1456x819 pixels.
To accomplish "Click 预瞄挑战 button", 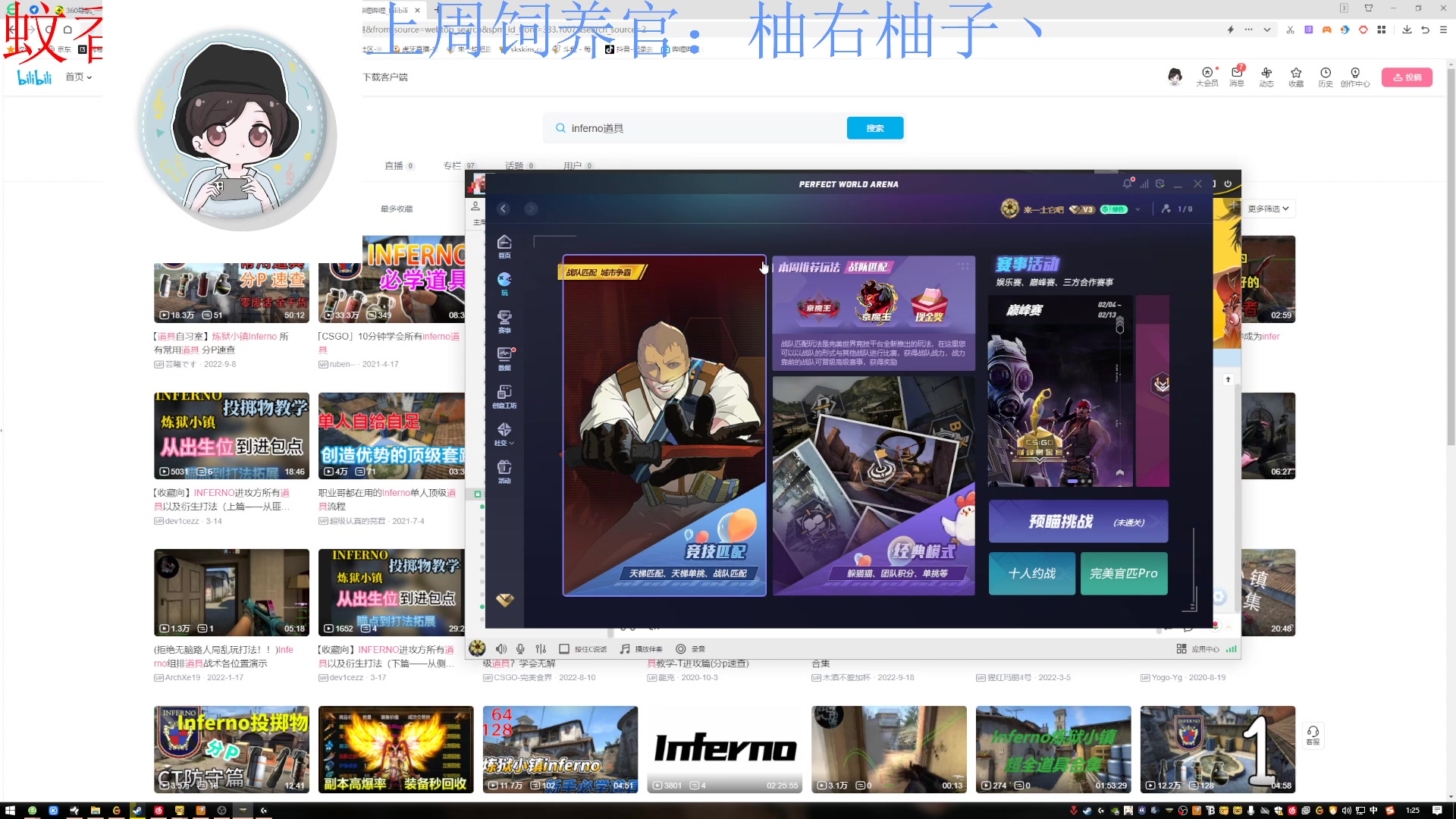I will 1078,522.
